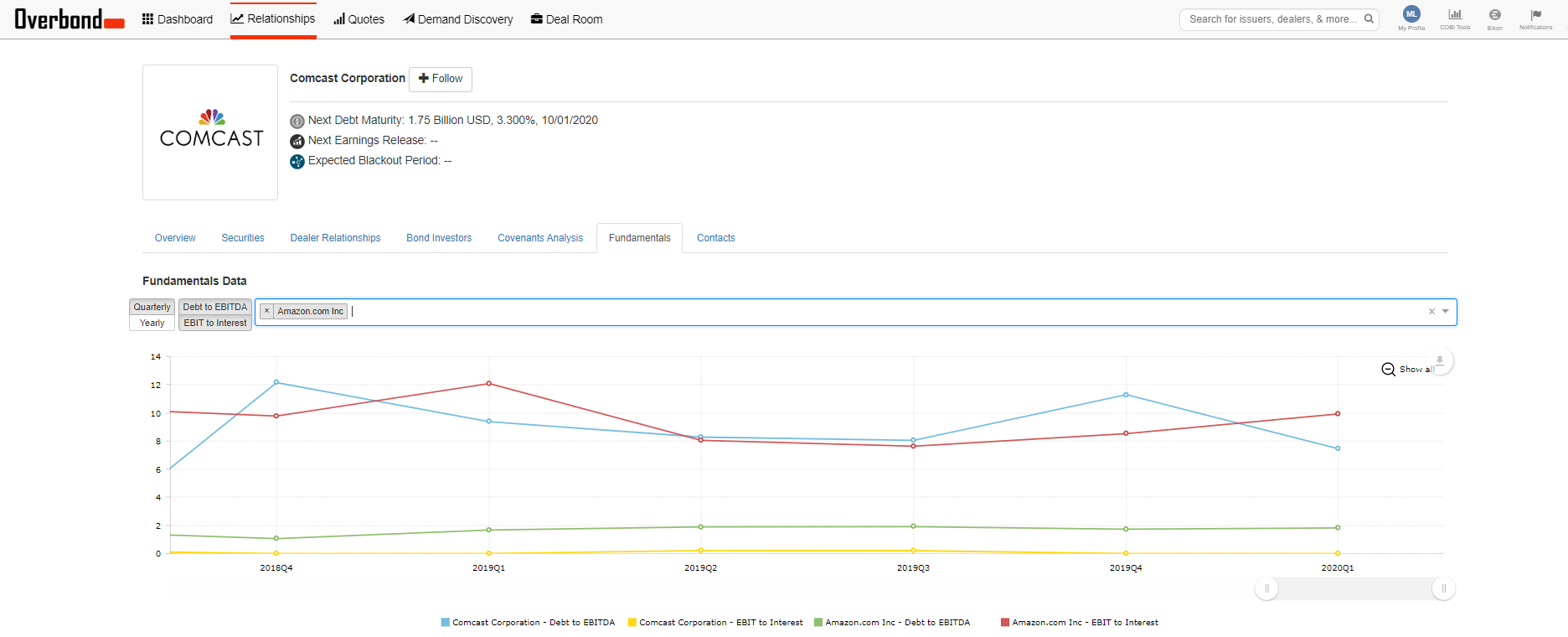Click the Expected Blackout Period icon
This screenshot has height=637, width=1568.
pyautogui.click(x=297, y=161)
